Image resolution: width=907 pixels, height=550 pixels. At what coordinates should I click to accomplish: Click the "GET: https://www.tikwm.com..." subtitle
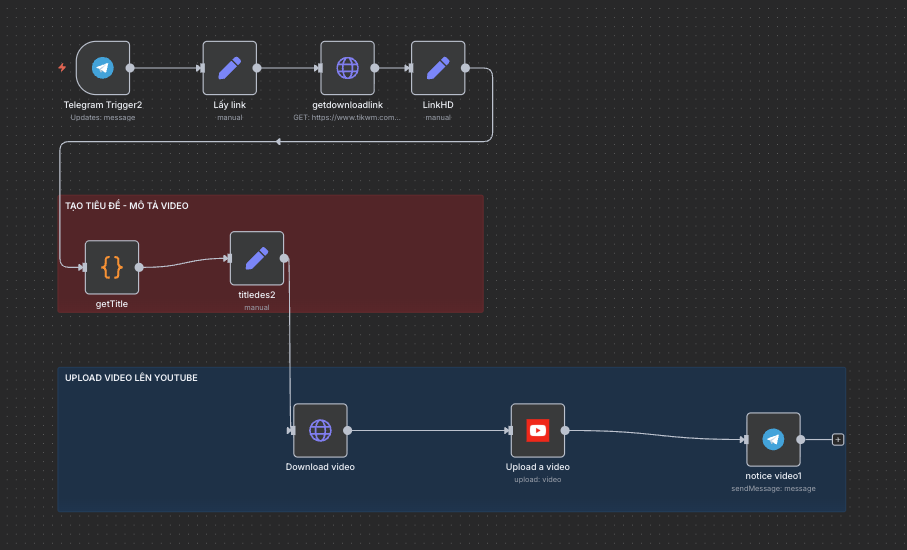(347, 117)
